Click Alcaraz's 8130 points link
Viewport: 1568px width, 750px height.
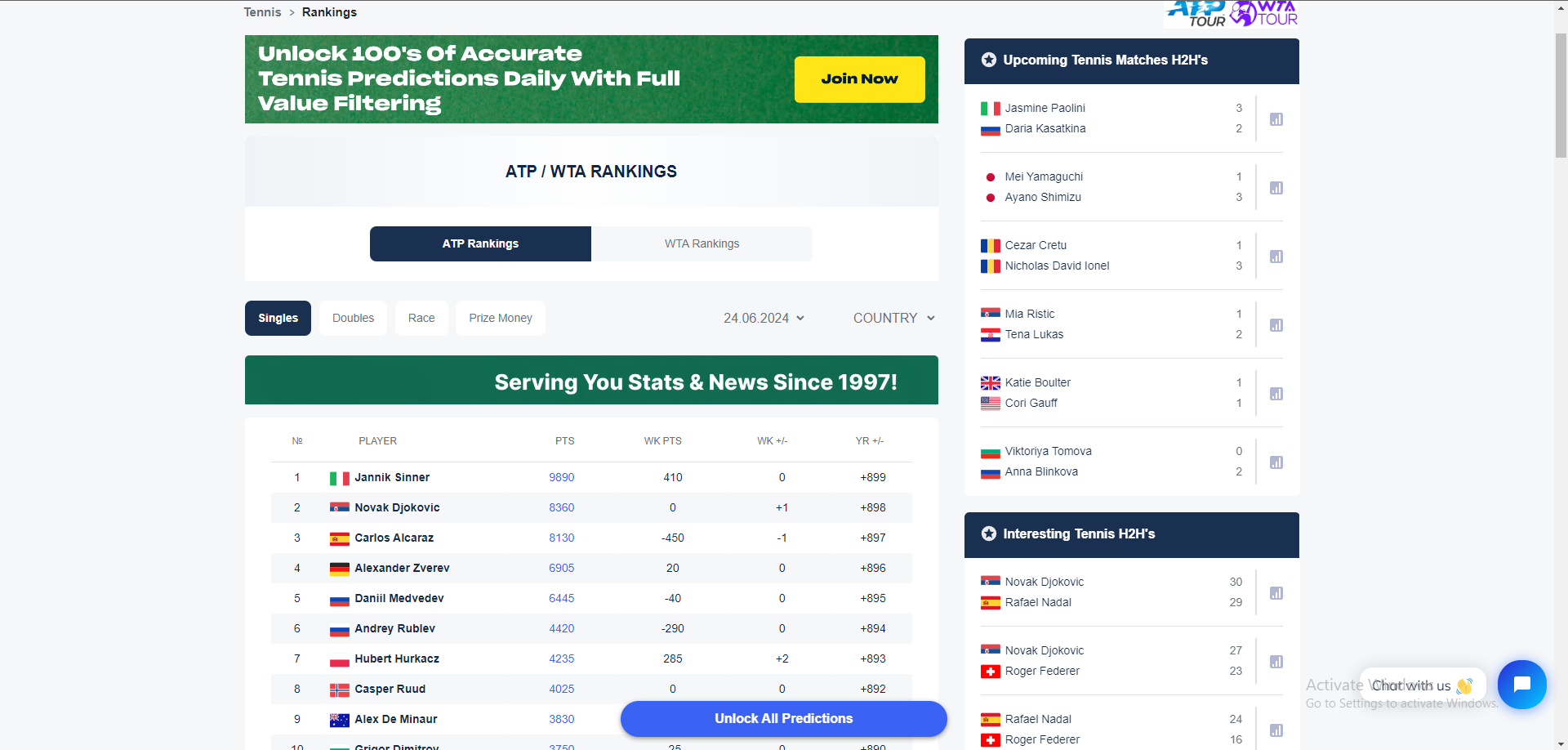point(562,538)
